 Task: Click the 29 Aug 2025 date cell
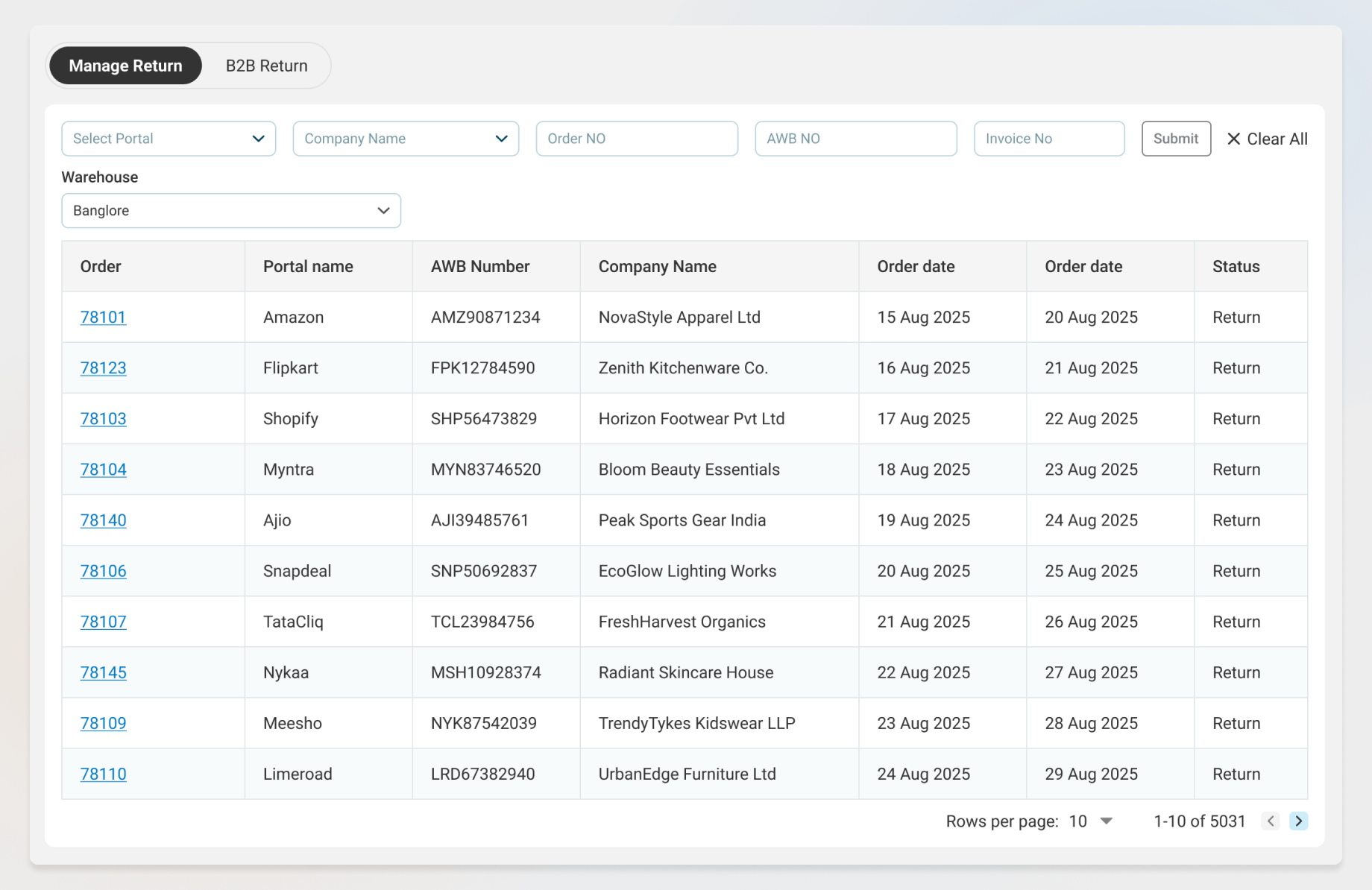(1110, 774)
